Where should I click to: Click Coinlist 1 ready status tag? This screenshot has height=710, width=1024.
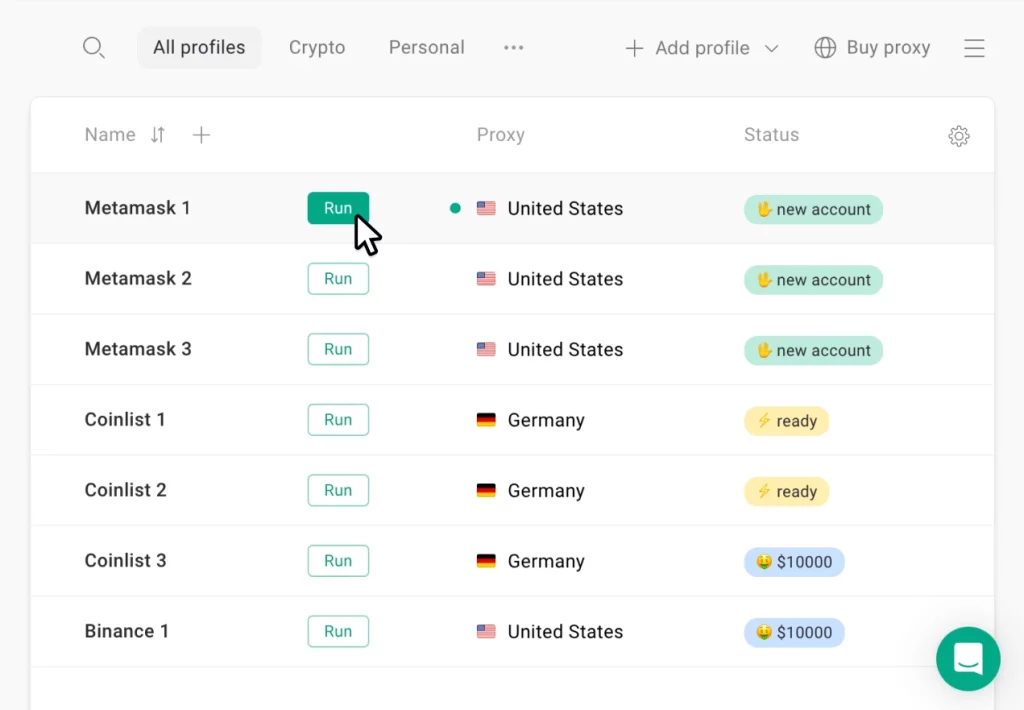point(786,421)
